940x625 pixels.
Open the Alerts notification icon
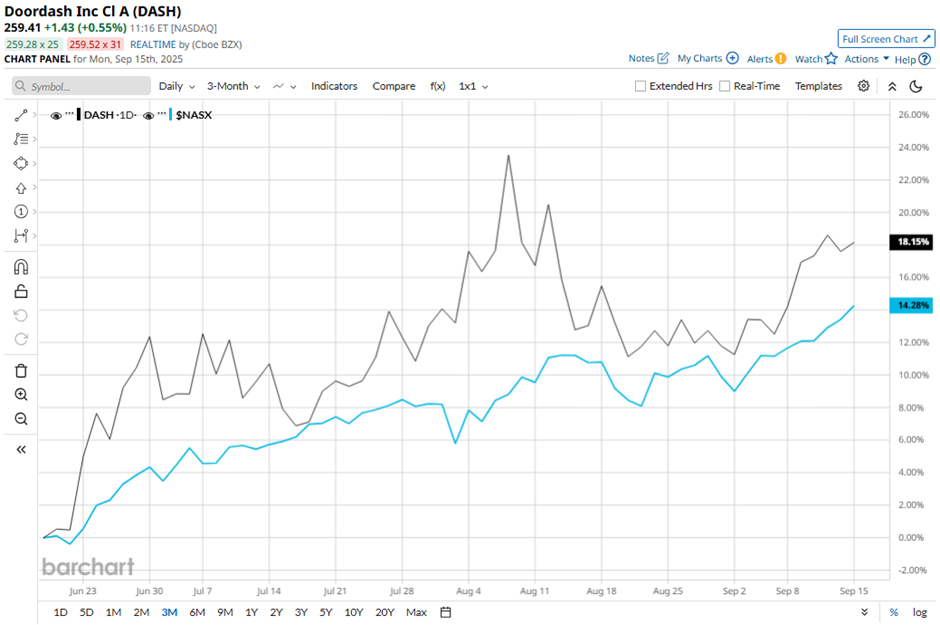(781, 58)
